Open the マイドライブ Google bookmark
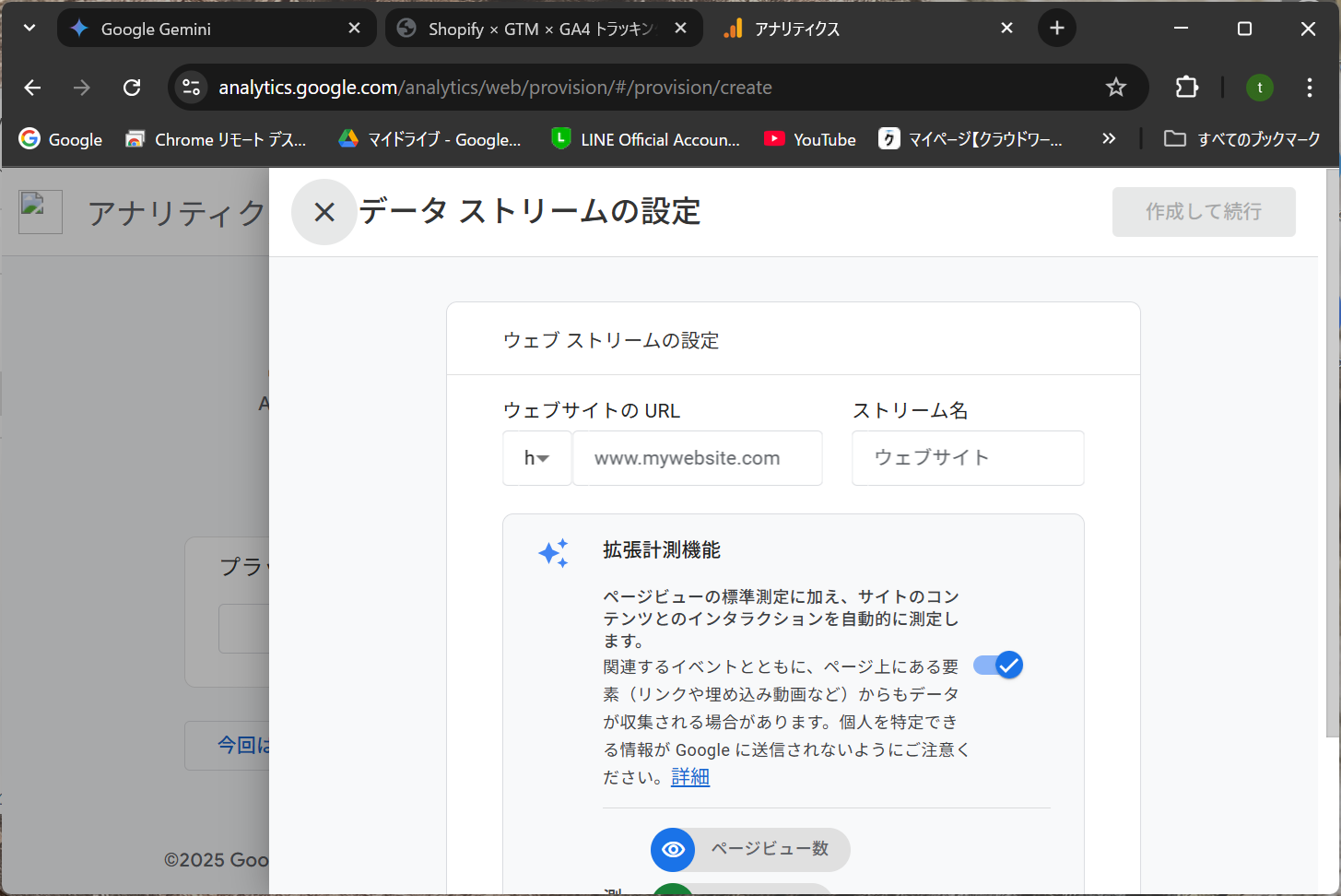The height and width of the screenshot is (896, 1341). [x=430, y=139]
